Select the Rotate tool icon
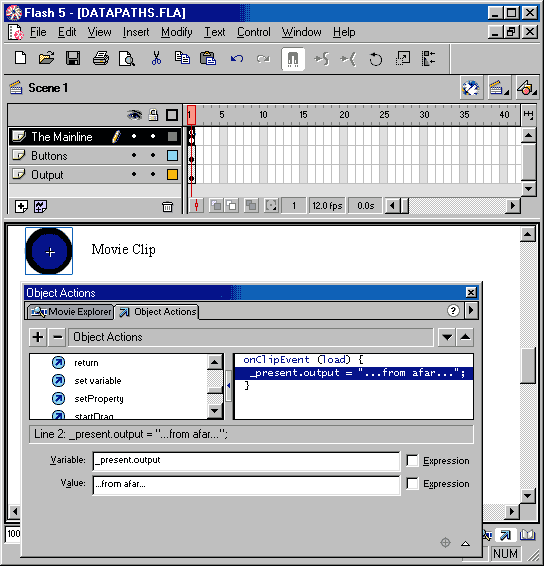Screen dimensions: 544x566 pos(375,59)
